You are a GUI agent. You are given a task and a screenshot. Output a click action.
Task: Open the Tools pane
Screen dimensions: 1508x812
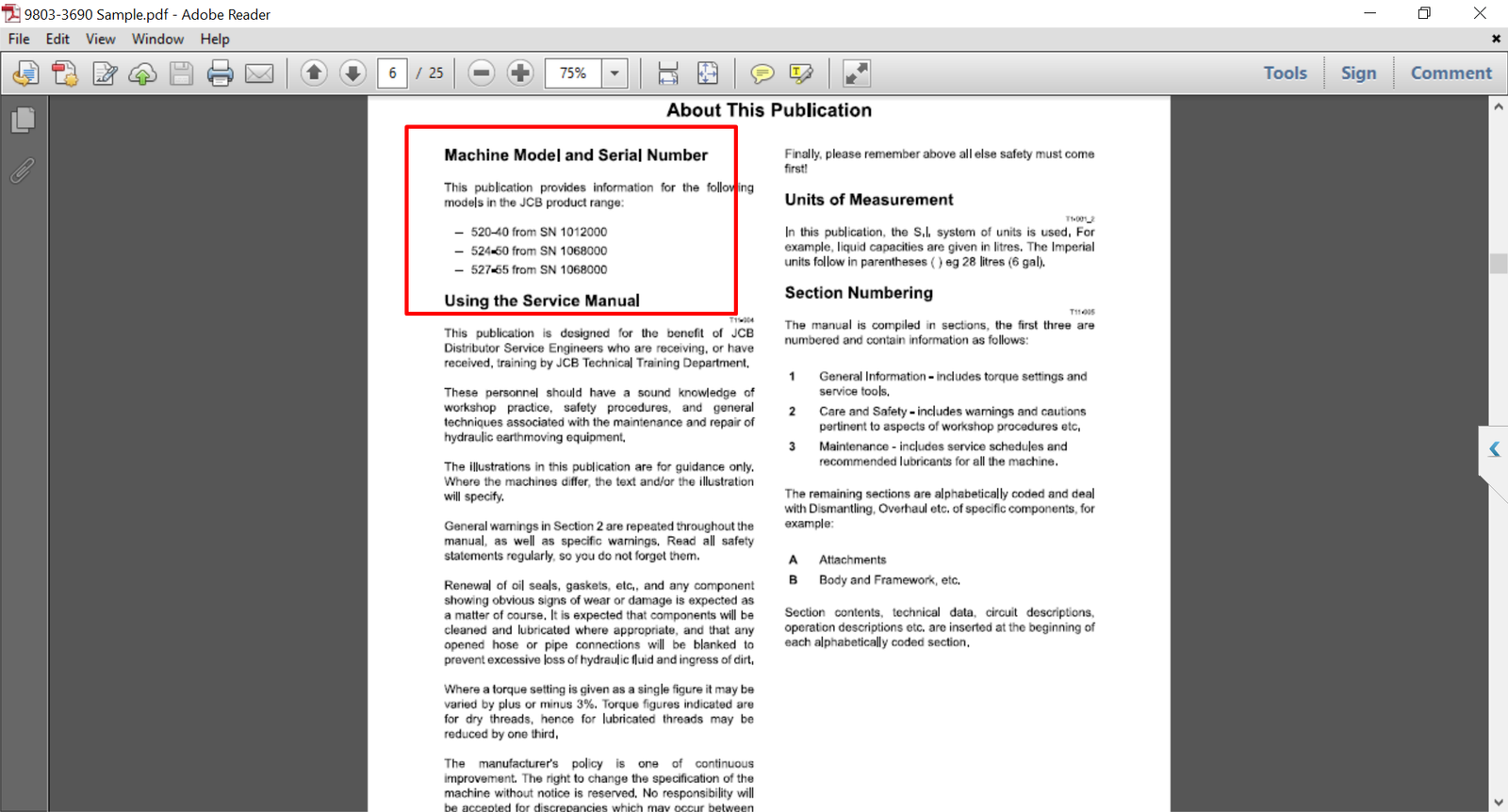[1285, 73]
